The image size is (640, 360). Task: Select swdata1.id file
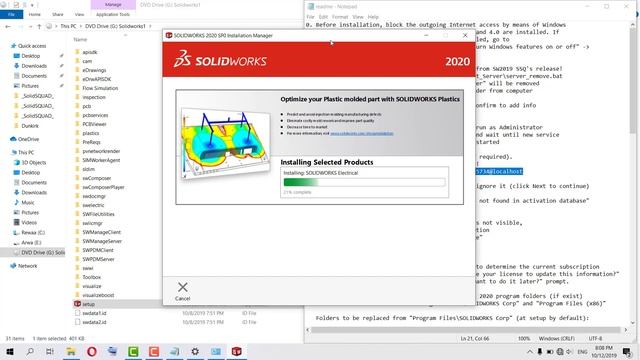94,313
